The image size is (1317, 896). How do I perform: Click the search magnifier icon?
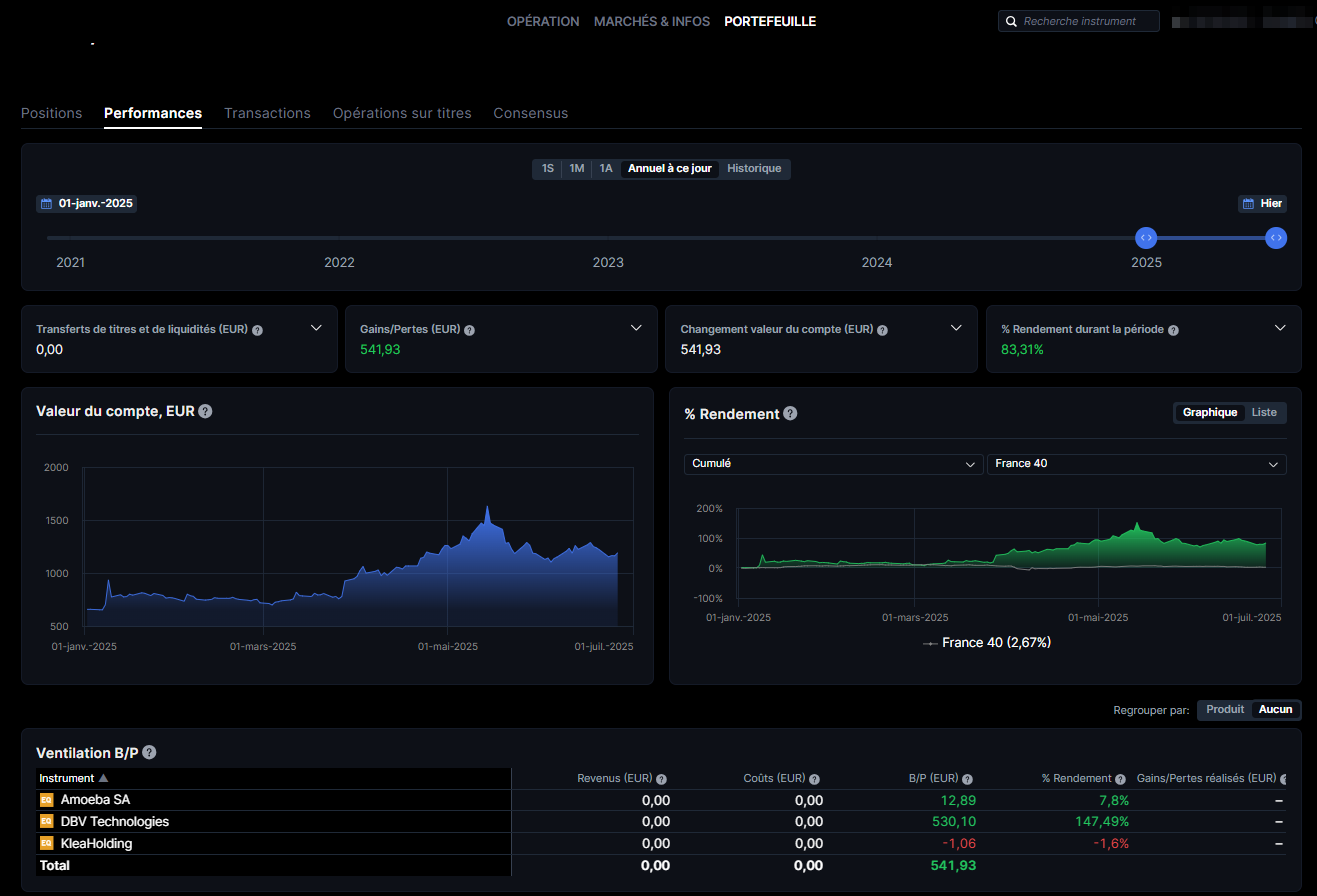(x=1011, y=21)
